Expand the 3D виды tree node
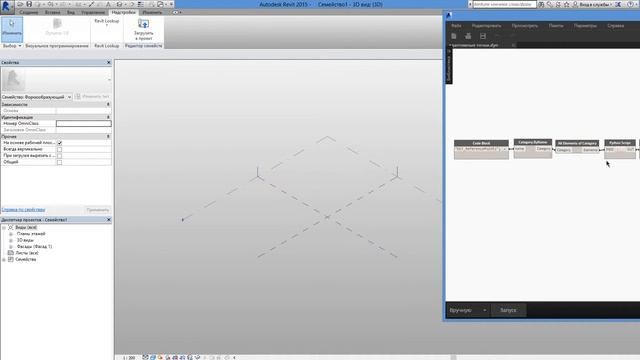Viewport: 640px width, 360px height. click(x=11, y=240)
